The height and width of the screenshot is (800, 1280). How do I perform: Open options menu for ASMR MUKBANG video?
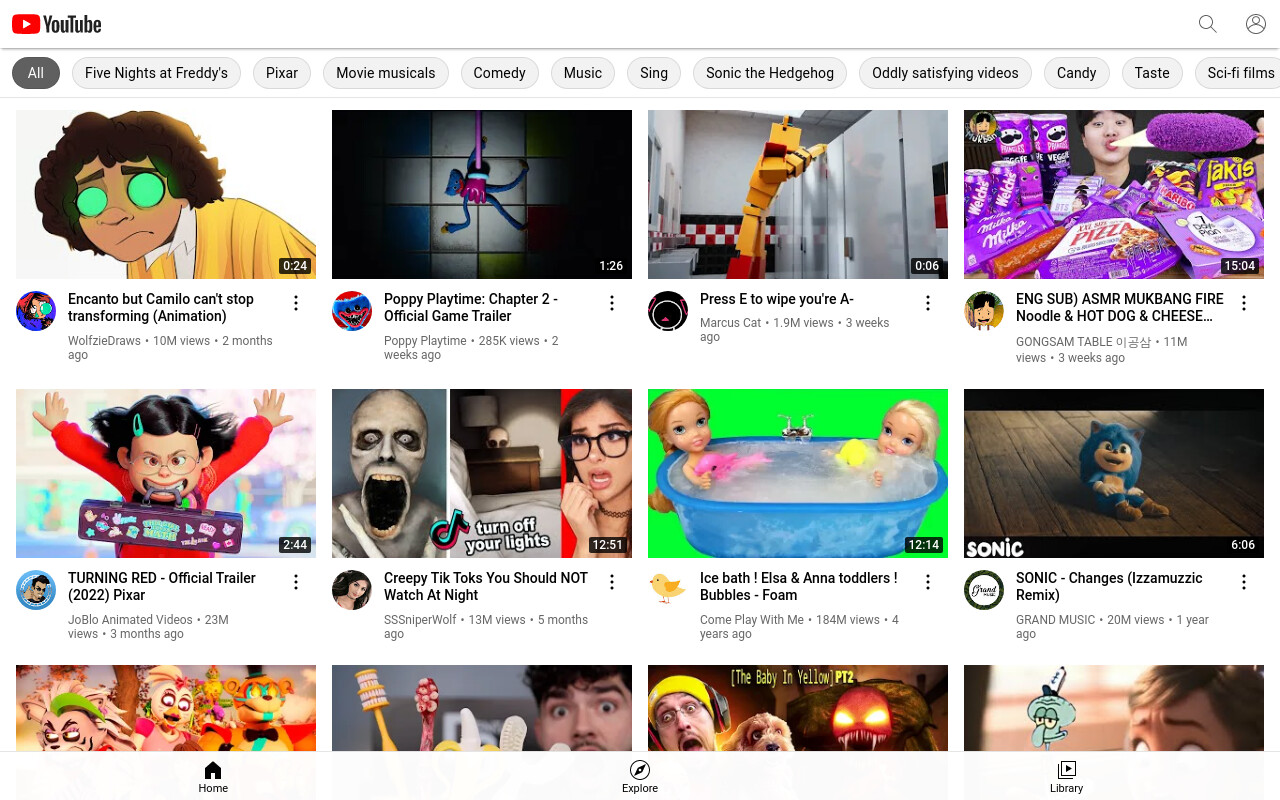1244,303
